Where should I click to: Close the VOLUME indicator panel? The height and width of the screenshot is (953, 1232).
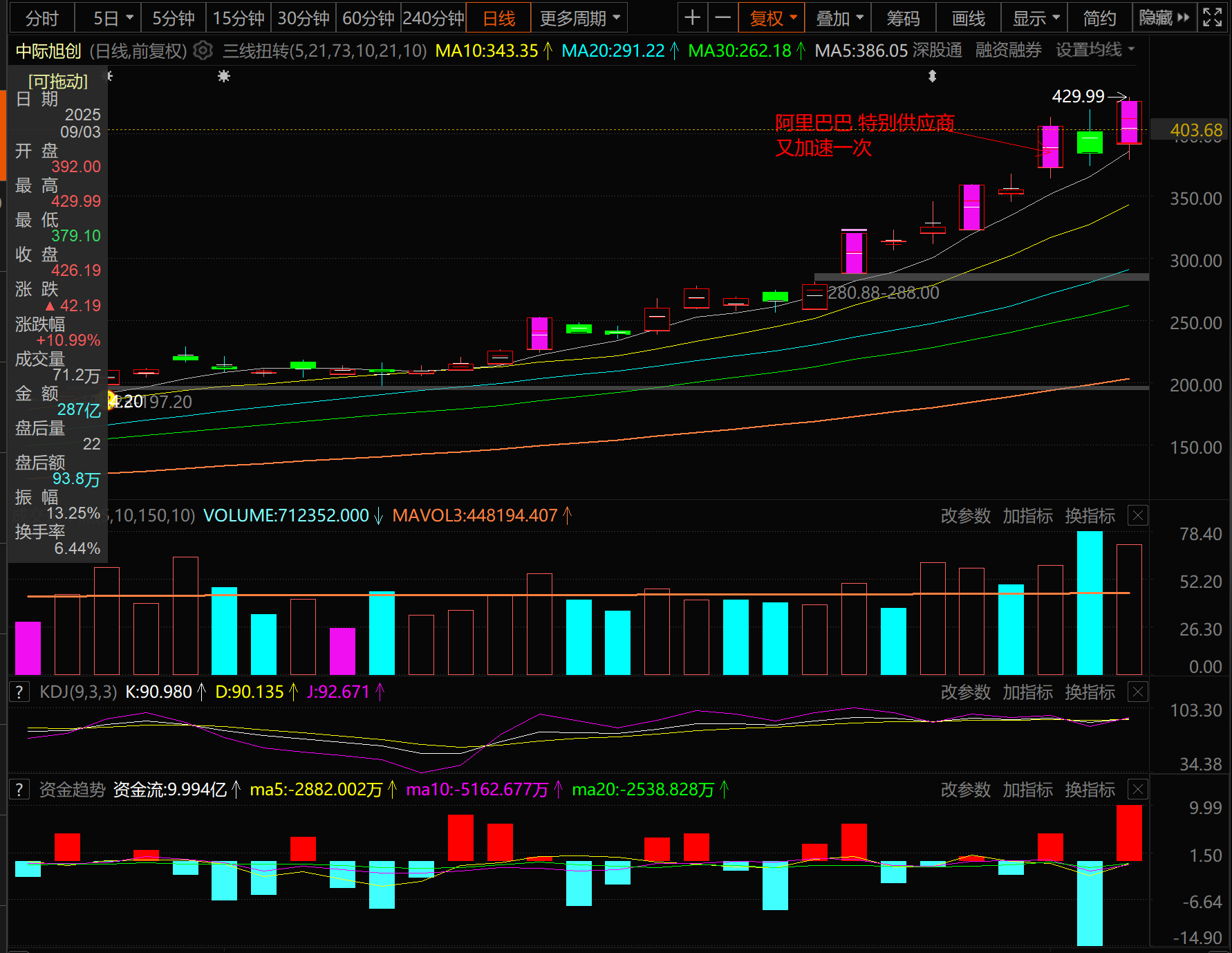click(x=1138, y=515)
